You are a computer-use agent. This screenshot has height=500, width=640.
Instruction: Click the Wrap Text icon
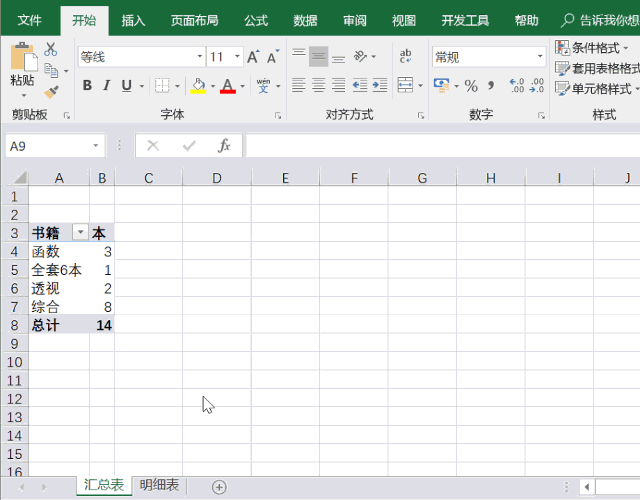(x=405, y=56)
